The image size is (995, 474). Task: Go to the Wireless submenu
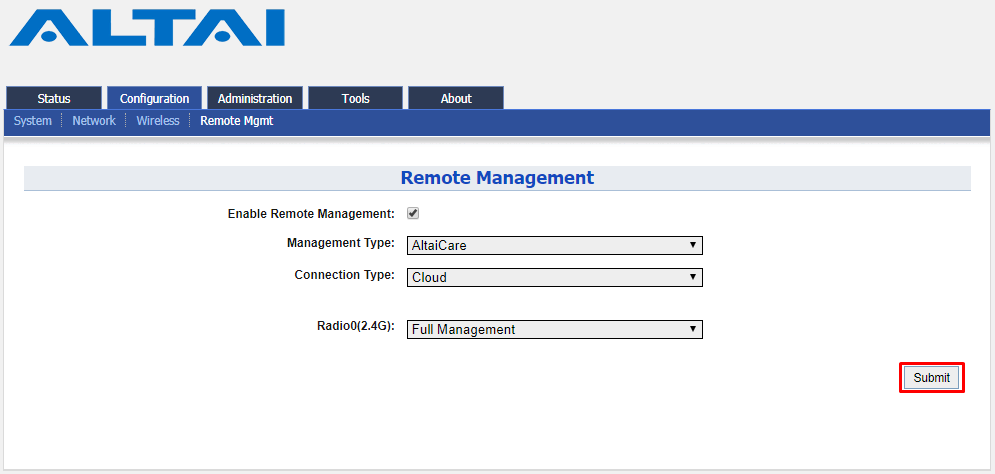tap(158, 121)
